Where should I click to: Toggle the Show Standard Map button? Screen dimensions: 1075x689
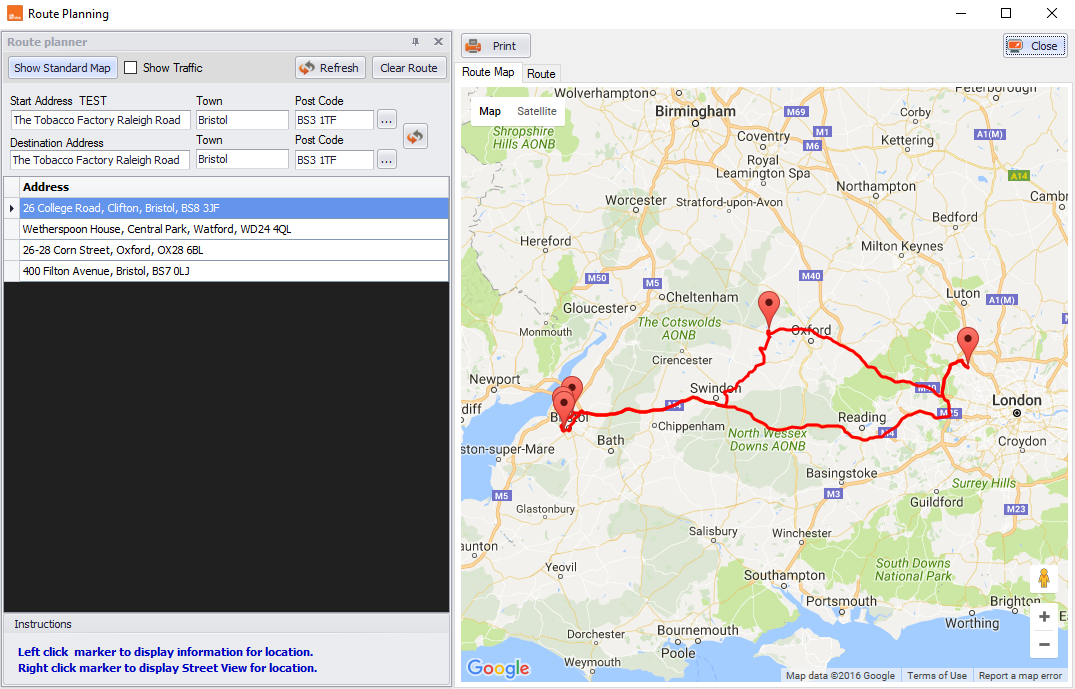63,68
